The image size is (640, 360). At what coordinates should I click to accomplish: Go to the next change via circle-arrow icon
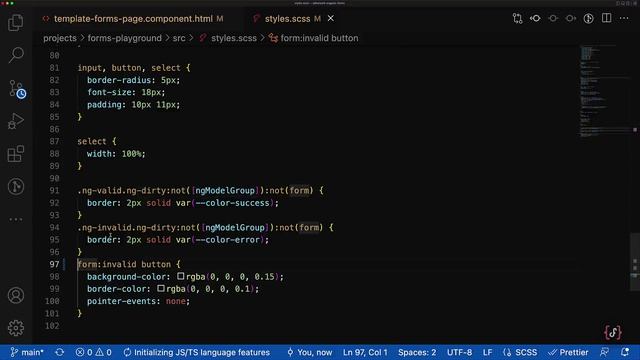[x=571, y=18]
